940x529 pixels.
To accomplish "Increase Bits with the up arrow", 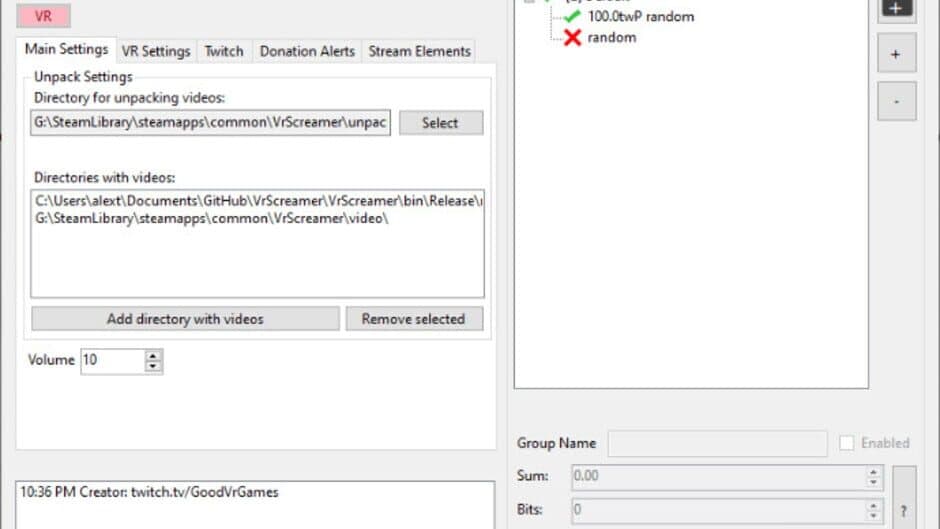I will click(873, 505).
